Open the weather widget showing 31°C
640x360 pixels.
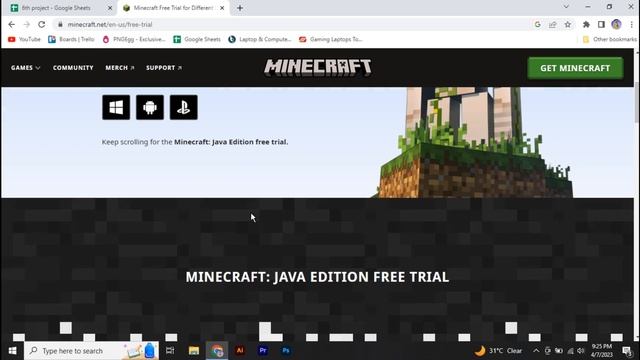[x=498, y=351]
